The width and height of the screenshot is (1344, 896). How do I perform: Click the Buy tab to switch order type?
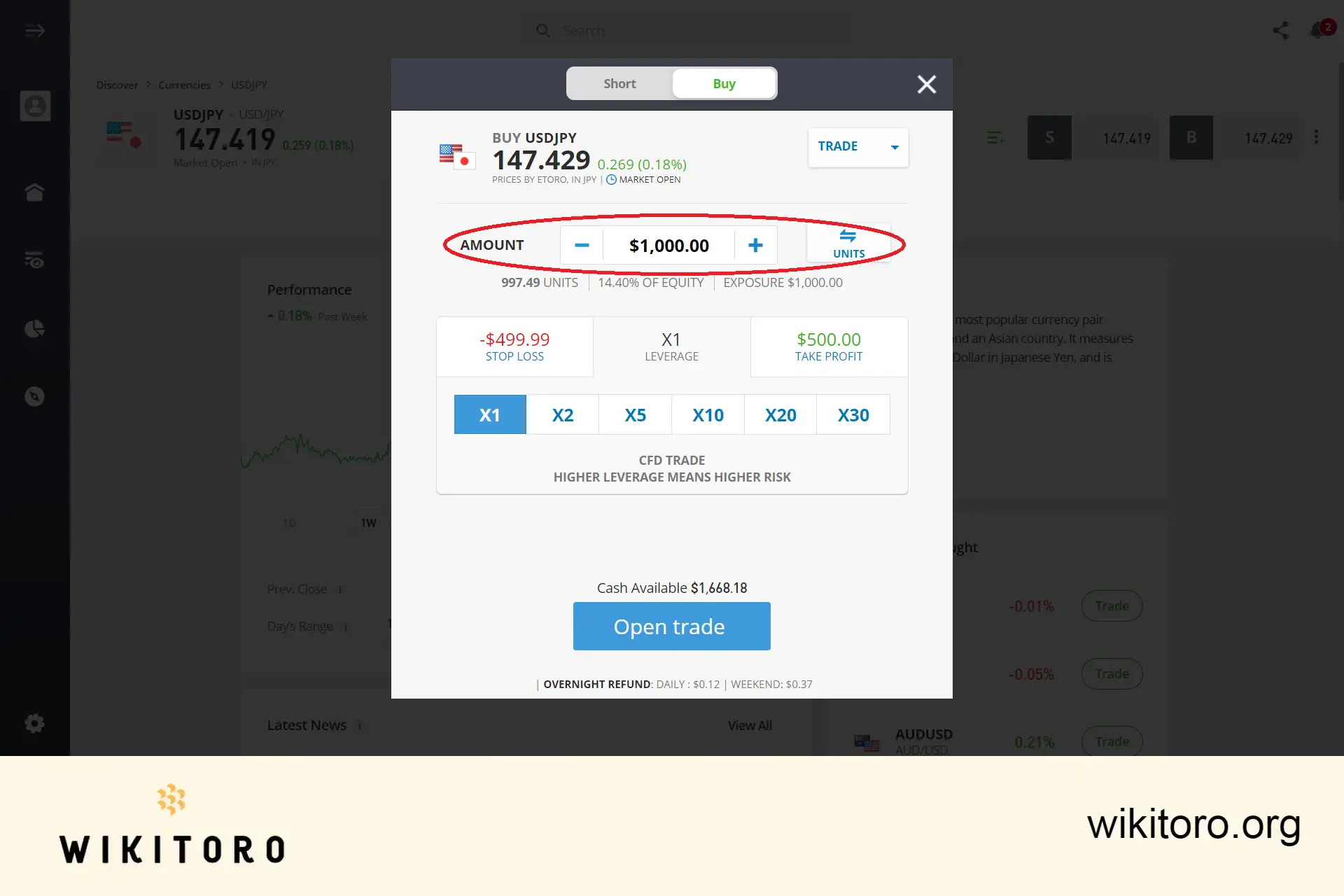click(723, 83)
